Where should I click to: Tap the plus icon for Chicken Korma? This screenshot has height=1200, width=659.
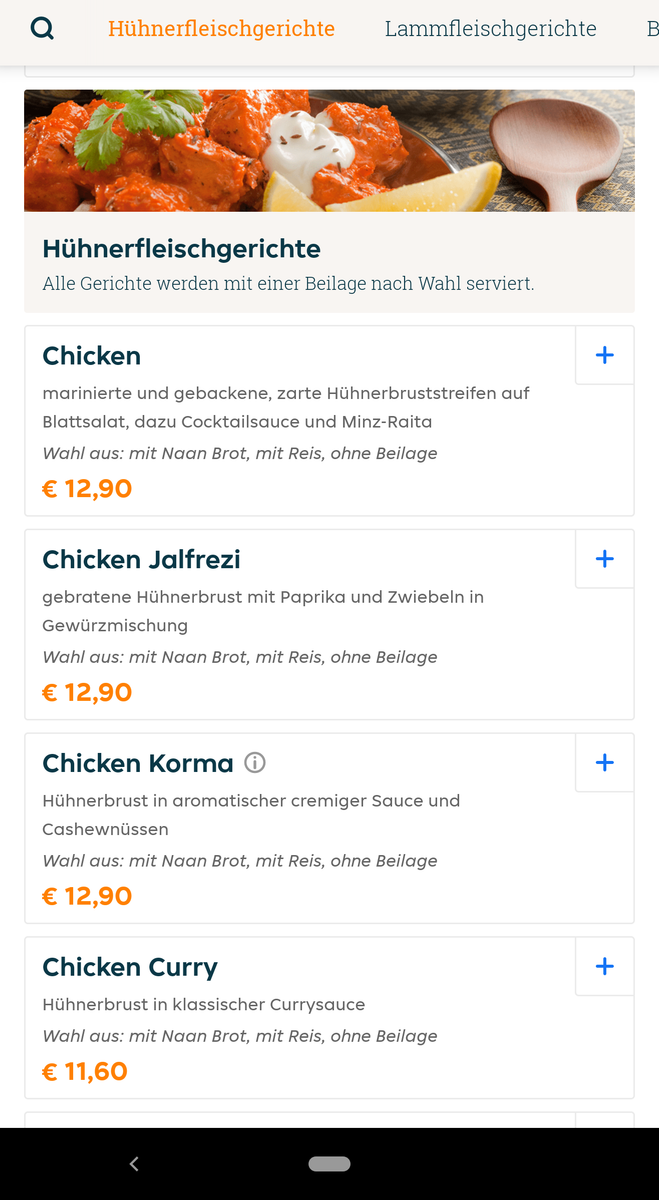pyautogui.click(x=604, y=763)
